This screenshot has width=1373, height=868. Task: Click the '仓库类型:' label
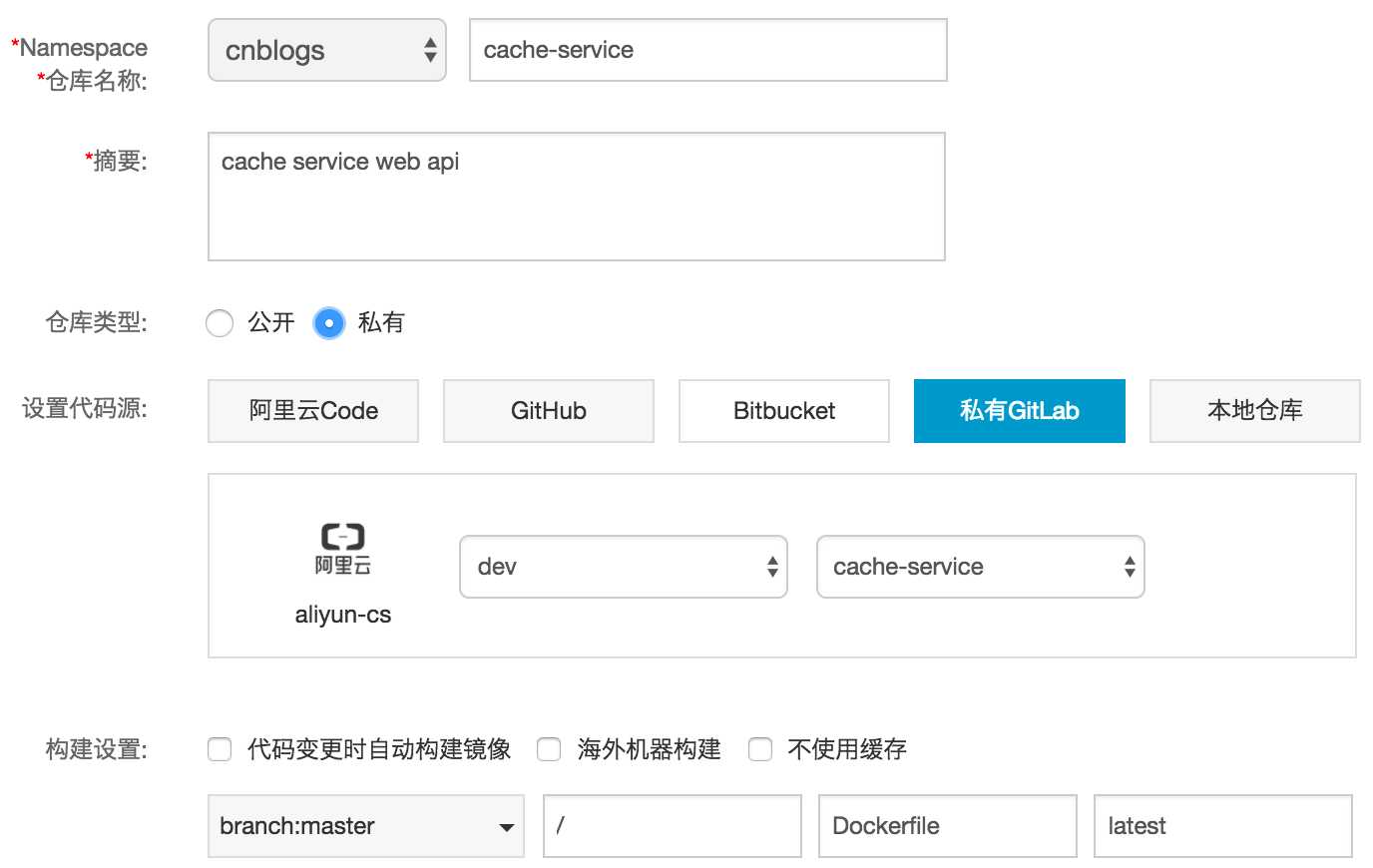coord(96,322)
